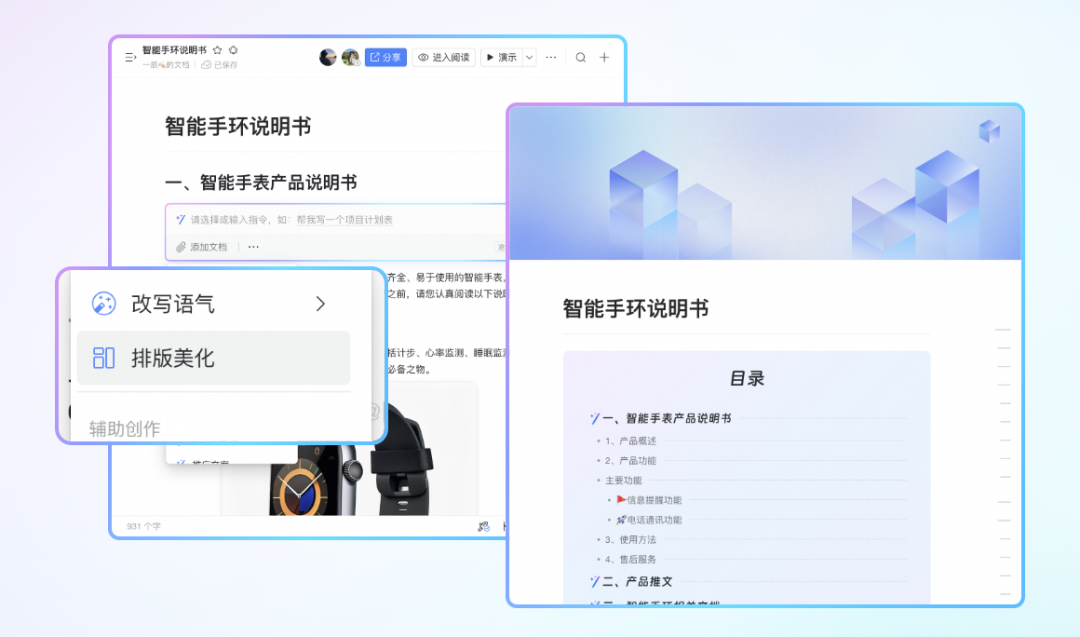
Task: Star the 智能手环说明书 document
Action: pyautogui.click(x=218, y=50)
